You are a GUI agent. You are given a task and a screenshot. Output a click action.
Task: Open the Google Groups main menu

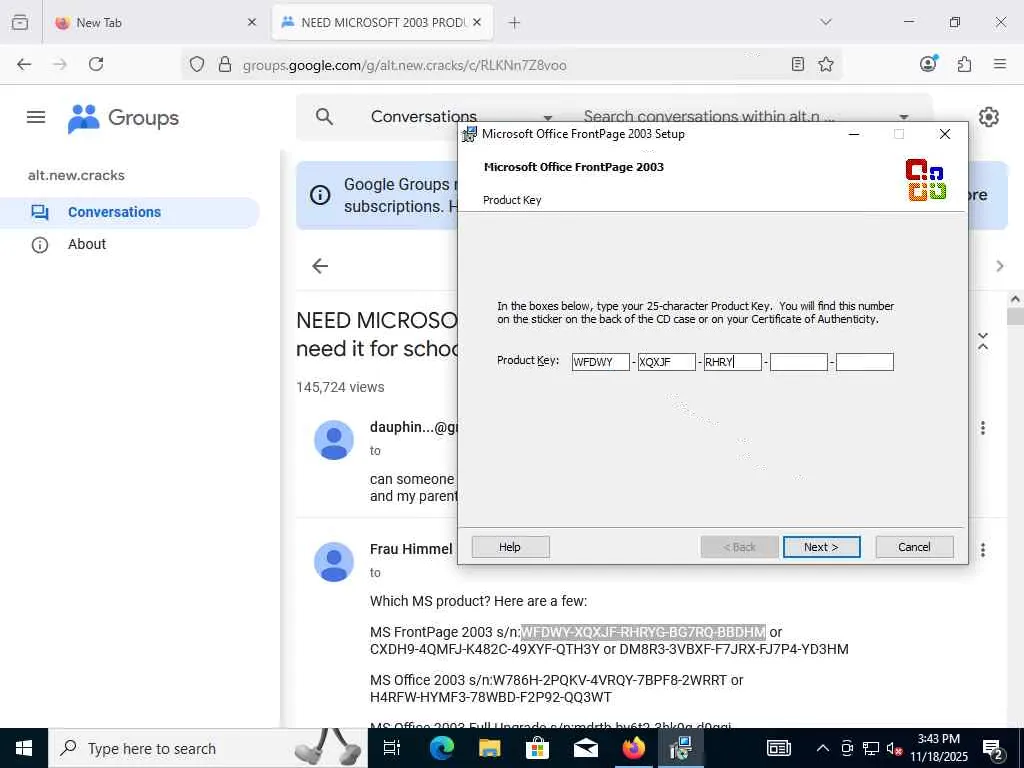tap(36, 117)
